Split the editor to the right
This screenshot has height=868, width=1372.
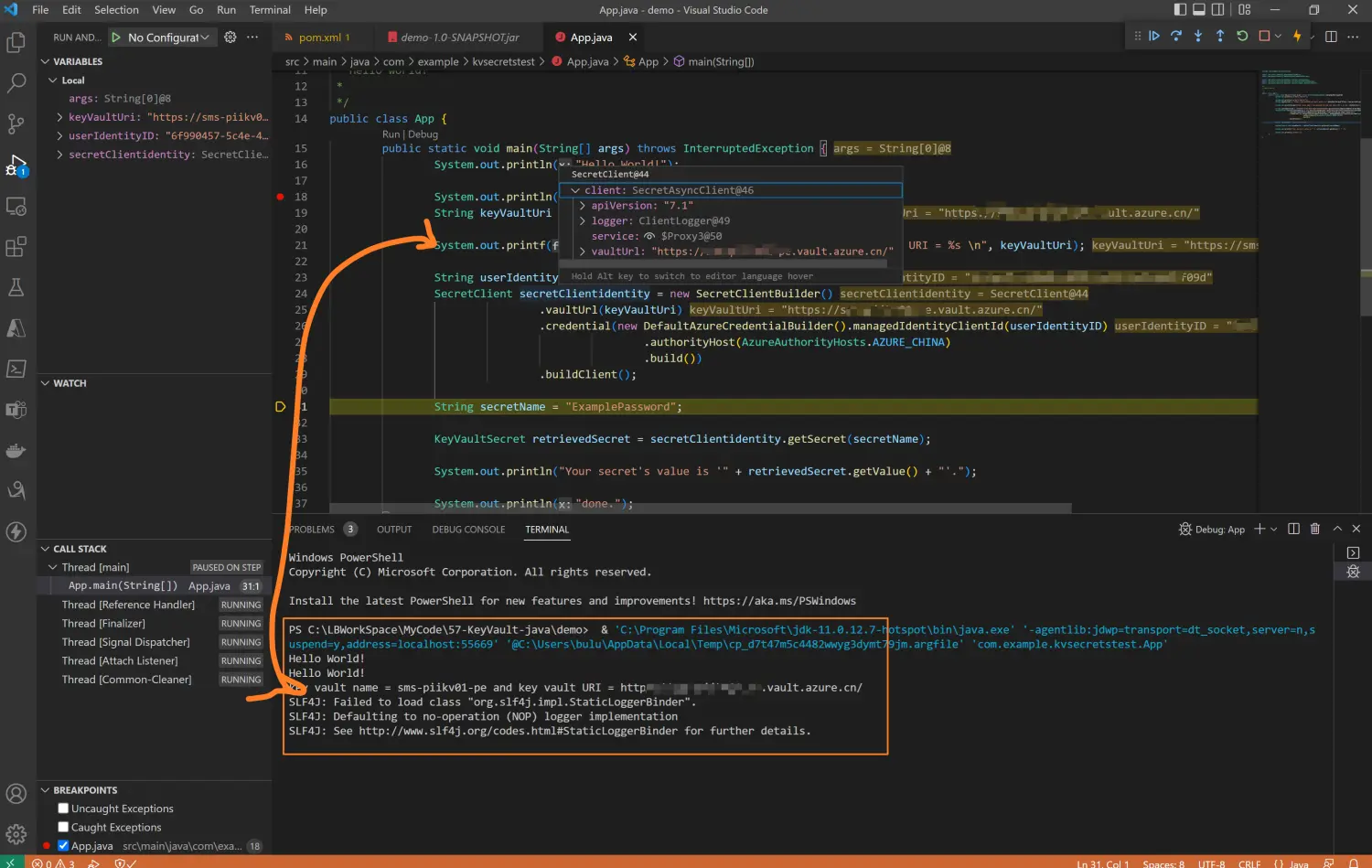[1331, 37]
